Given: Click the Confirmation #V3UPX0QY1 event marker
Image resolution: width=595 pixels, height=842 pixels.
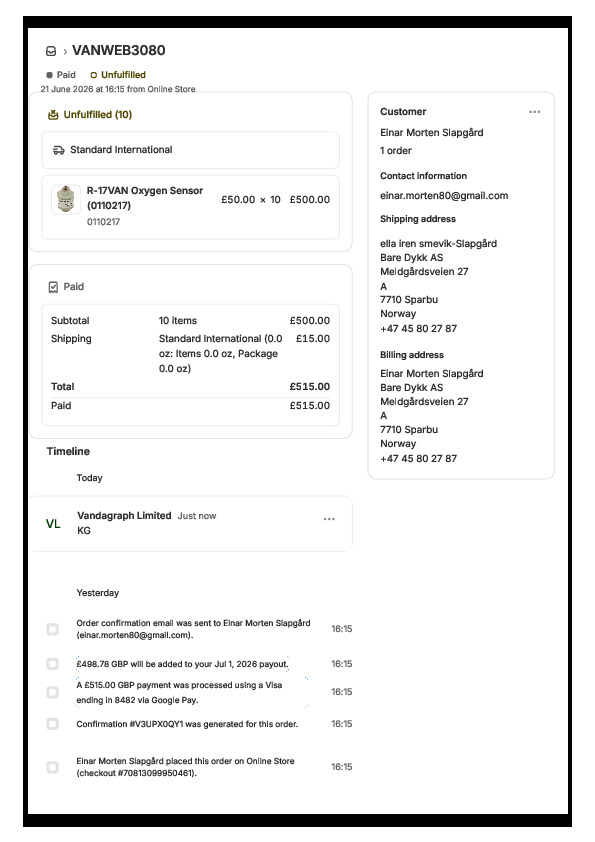Looking at the screenshot, I should (x=53, y=724).
